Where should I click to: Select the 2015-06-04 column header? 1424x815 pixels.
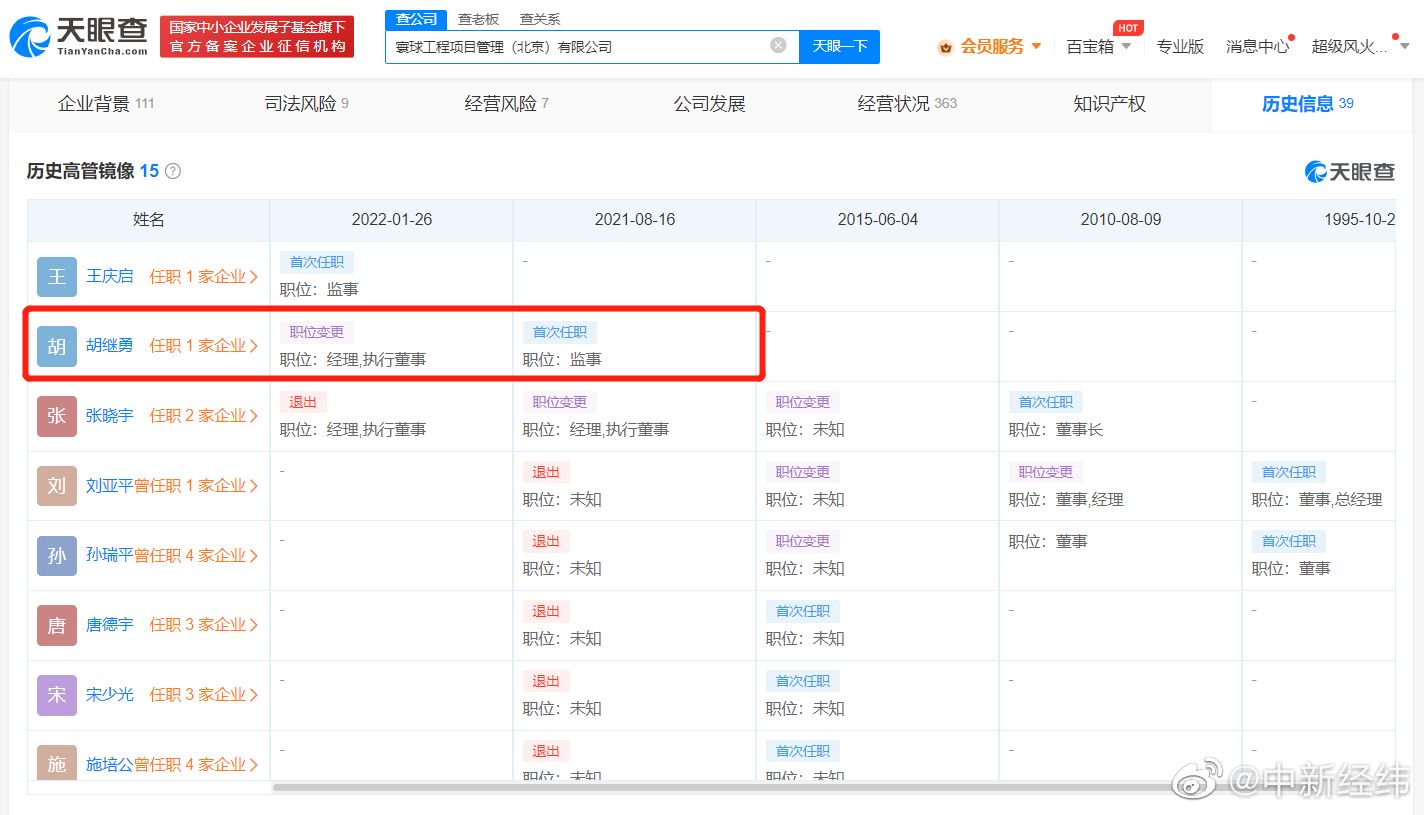pos(878,220)
